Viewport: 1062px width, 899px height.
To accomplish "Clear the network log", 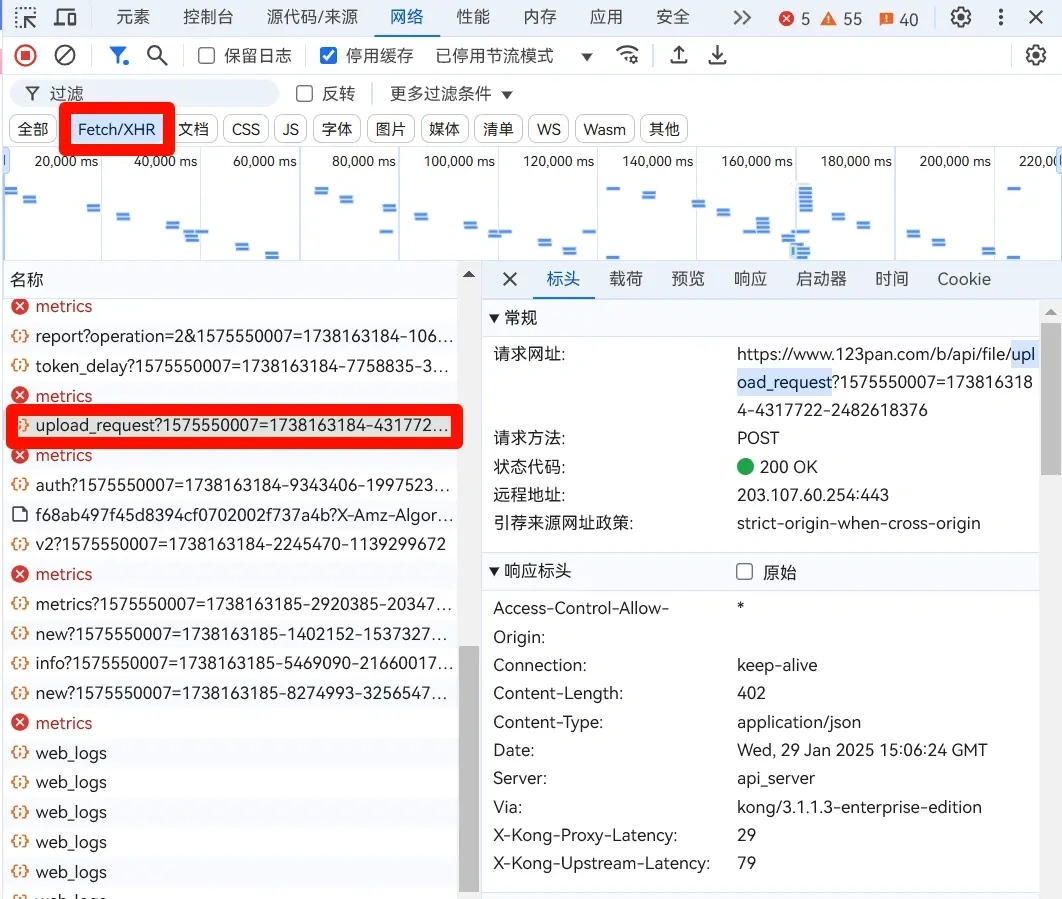I will (x=65, y=56).
